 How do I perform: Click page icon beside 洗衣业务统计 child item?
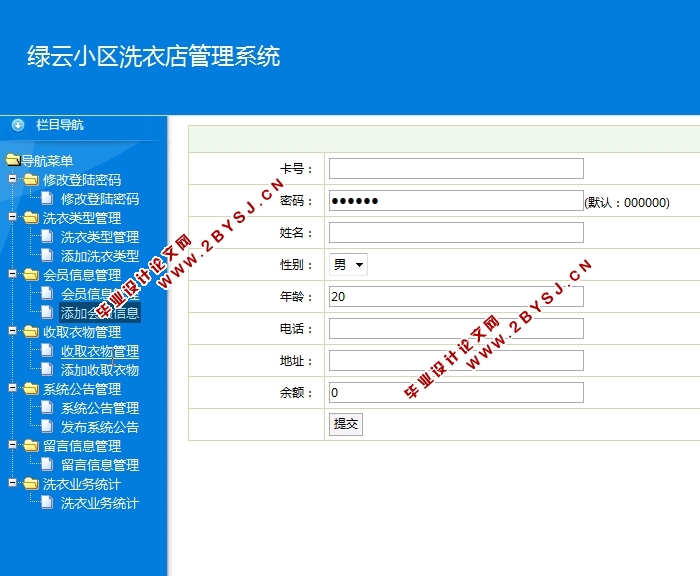coord(47,502)
